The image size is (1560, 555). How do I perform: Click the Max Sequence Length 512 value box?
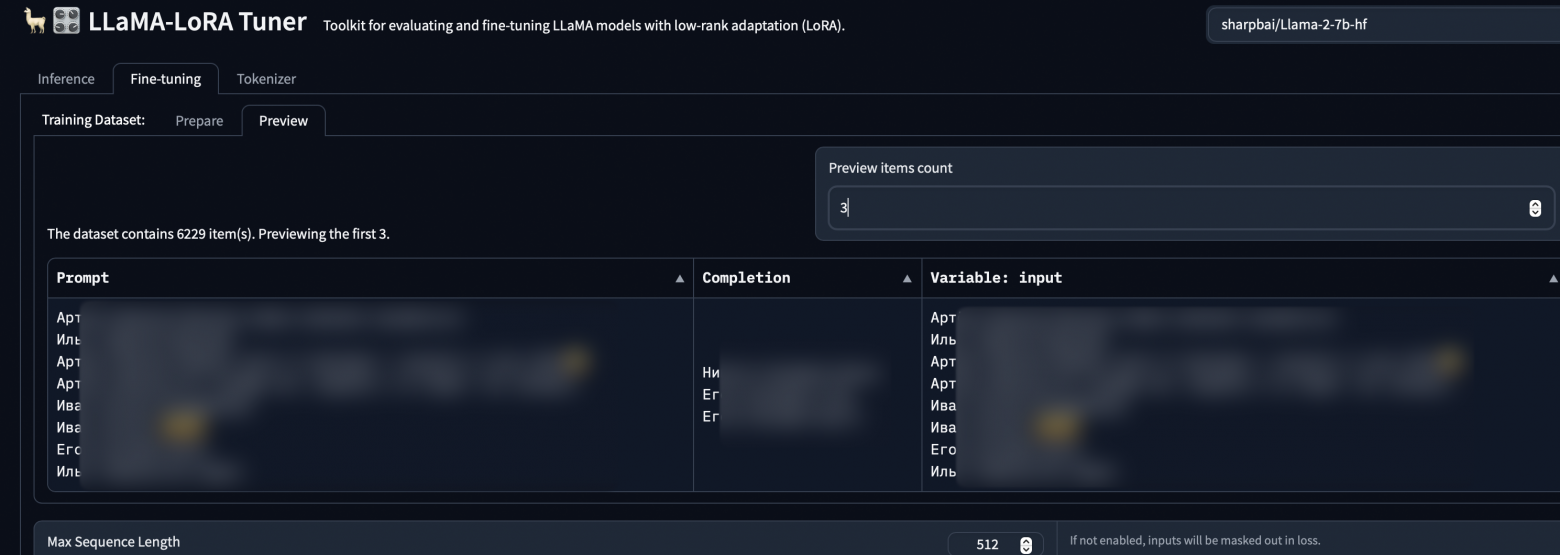click(x=985, y=545)
